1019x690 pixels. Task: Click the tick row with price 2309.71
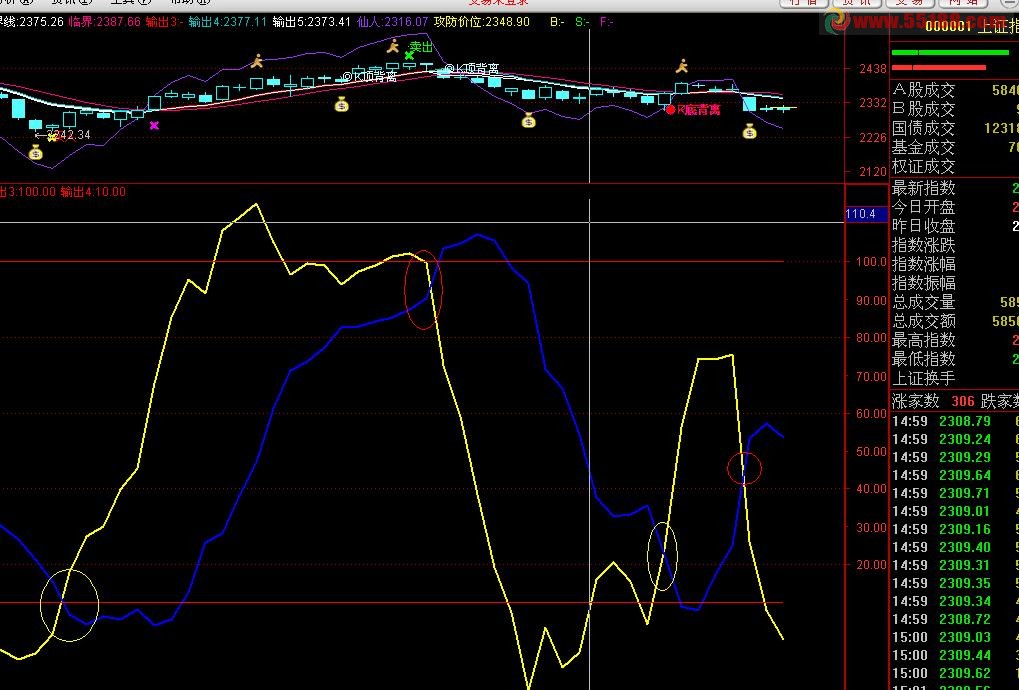(955, 494)
